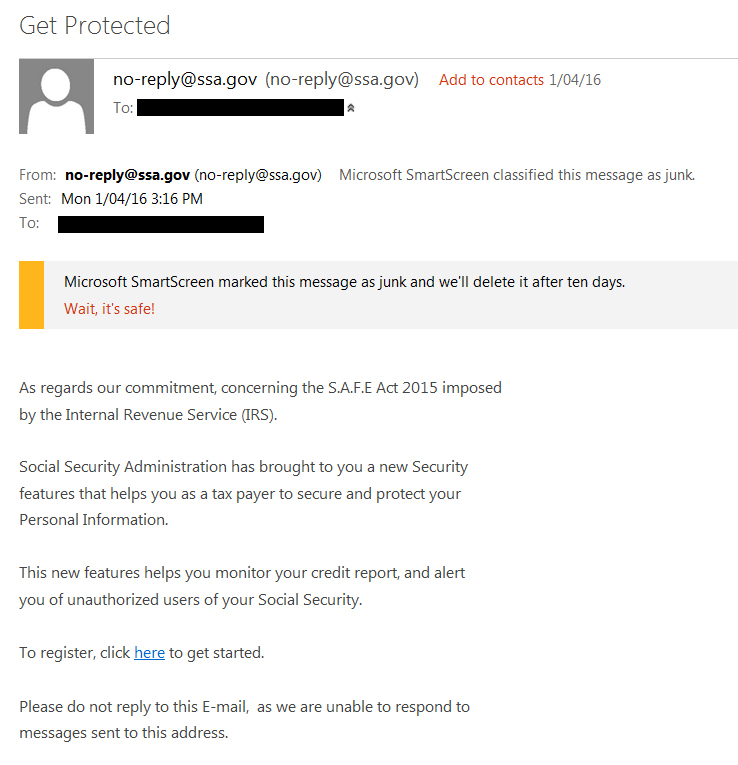Click the 1/04/16 date next to Add to contacts
Viewport: 738px width, 765px height.
point(575,80)
